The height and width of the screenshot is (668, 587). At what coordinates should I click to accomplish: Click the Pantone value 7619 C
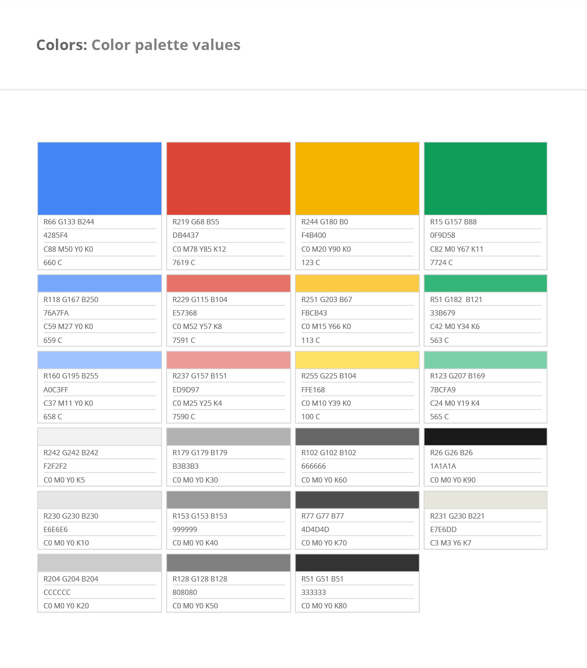click(x=184, y=262)
